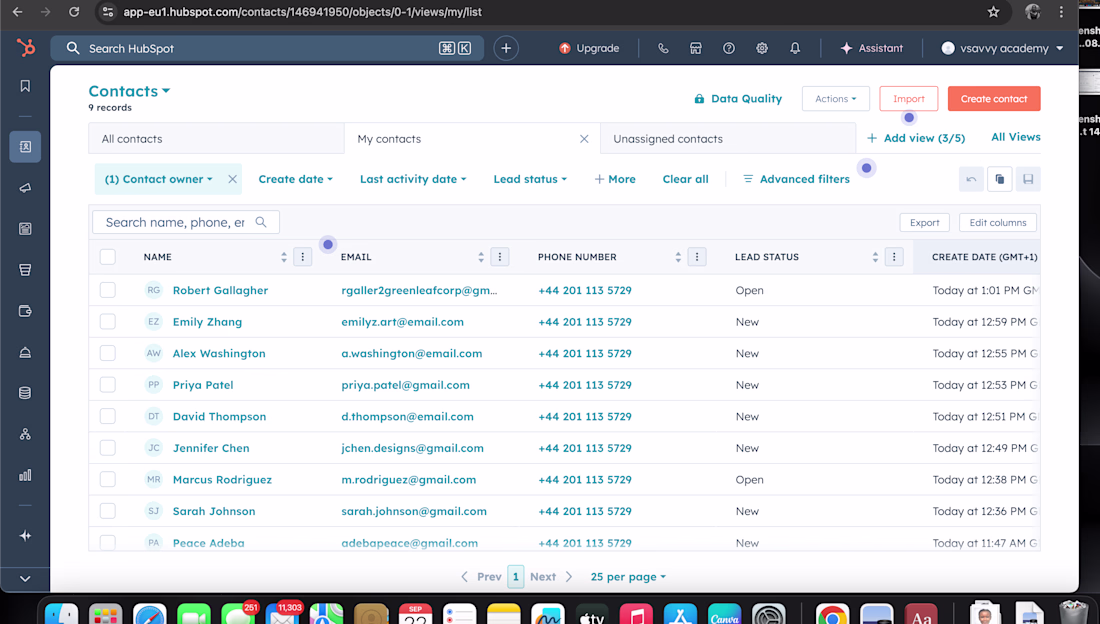Viewport: 1100px width, 624px height.
Task: Select the Contacts (CRM) sidebar icon
Action: pos(25,147)
